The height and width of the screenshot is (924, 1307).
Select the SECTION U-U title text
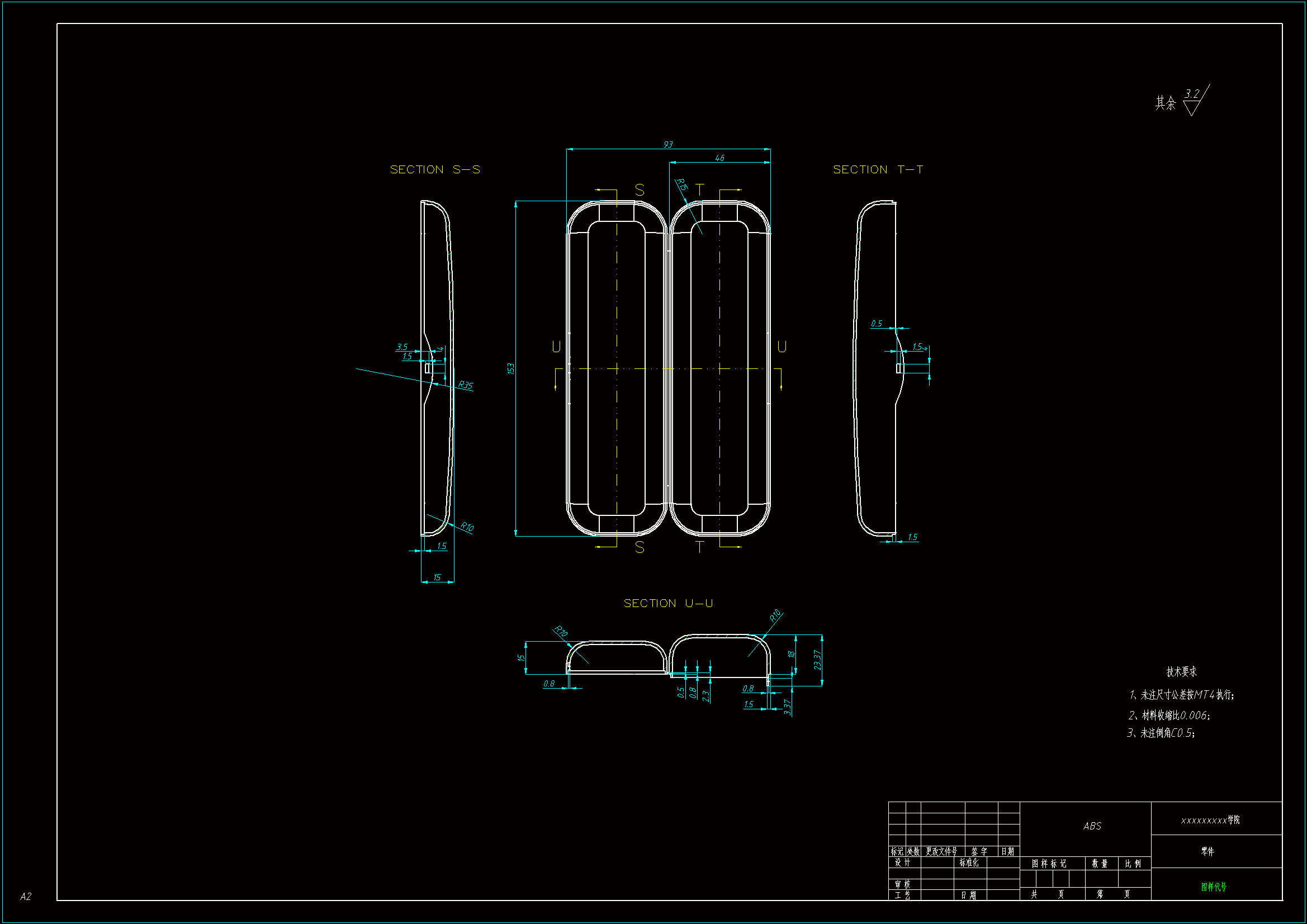click(x=668, y=604)
